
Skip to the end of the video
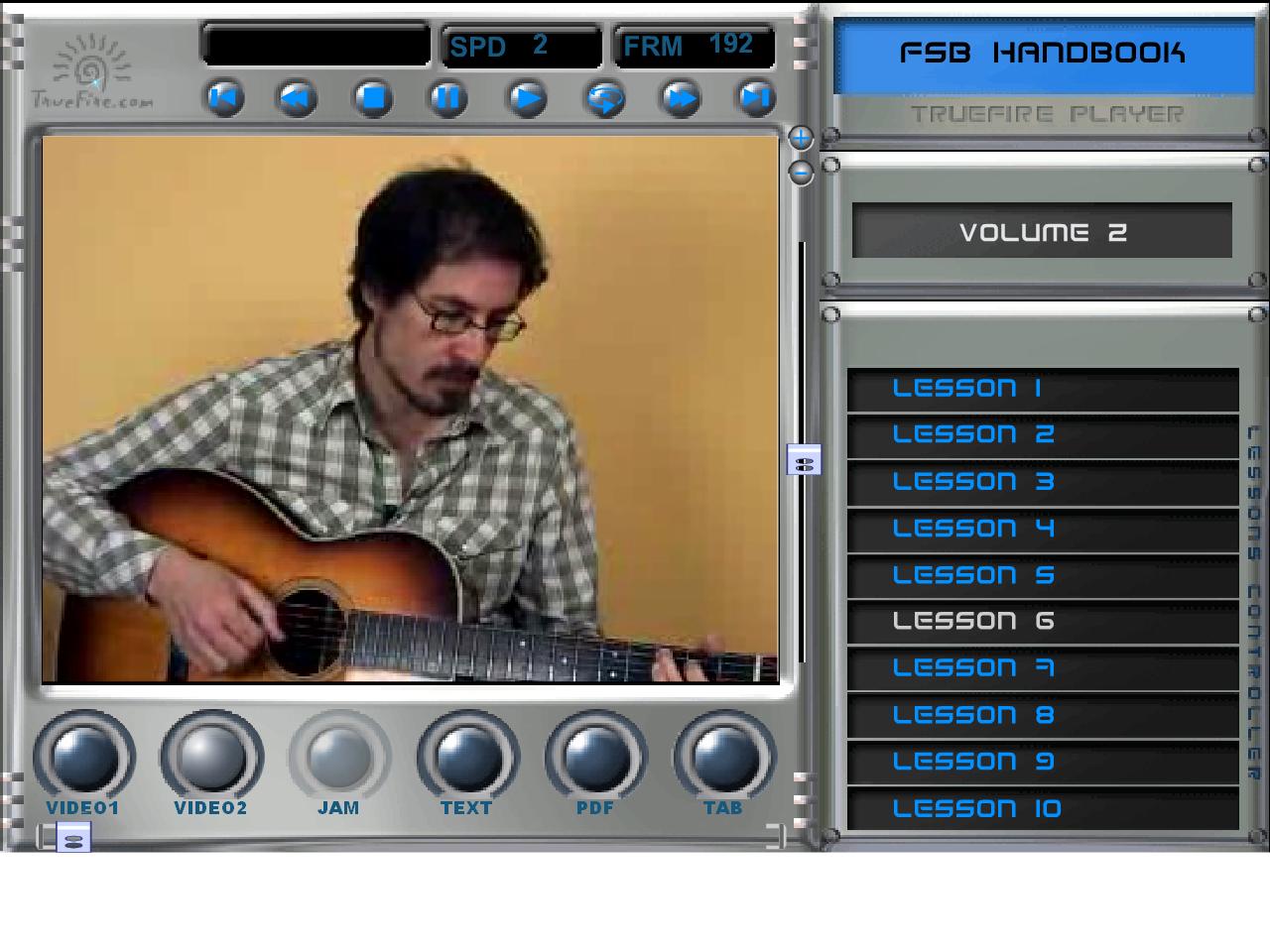pos(756,97)
